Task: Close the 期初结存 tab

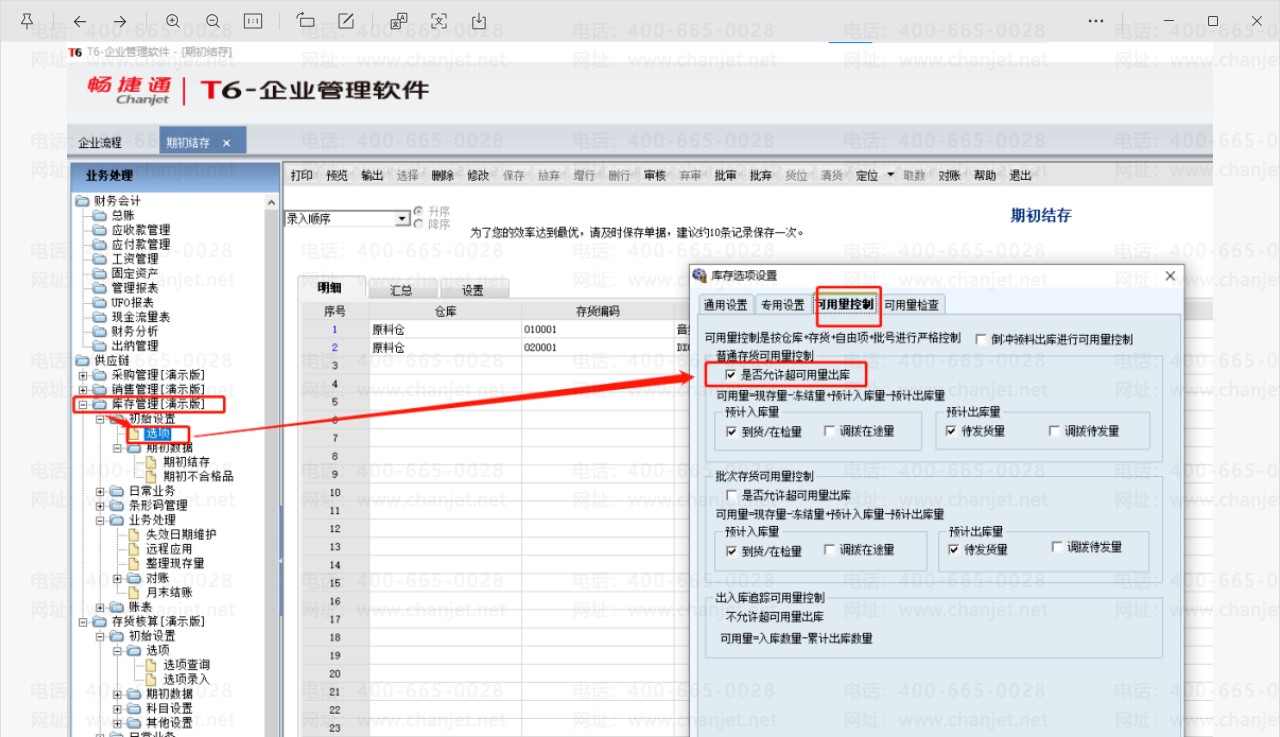Action: (x=226, y=143)
